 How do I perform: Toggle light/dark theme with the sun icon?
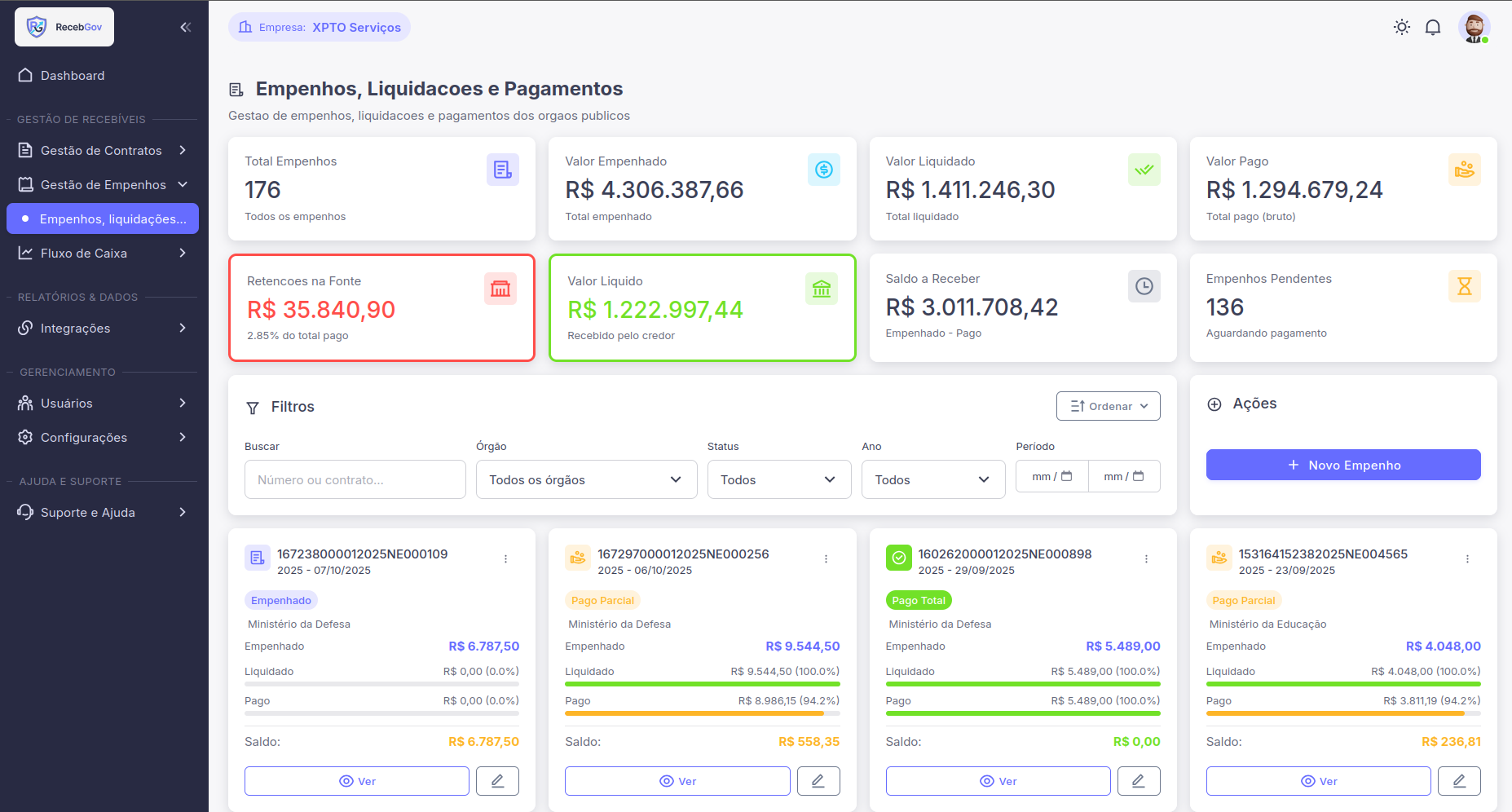[1402, 27]
